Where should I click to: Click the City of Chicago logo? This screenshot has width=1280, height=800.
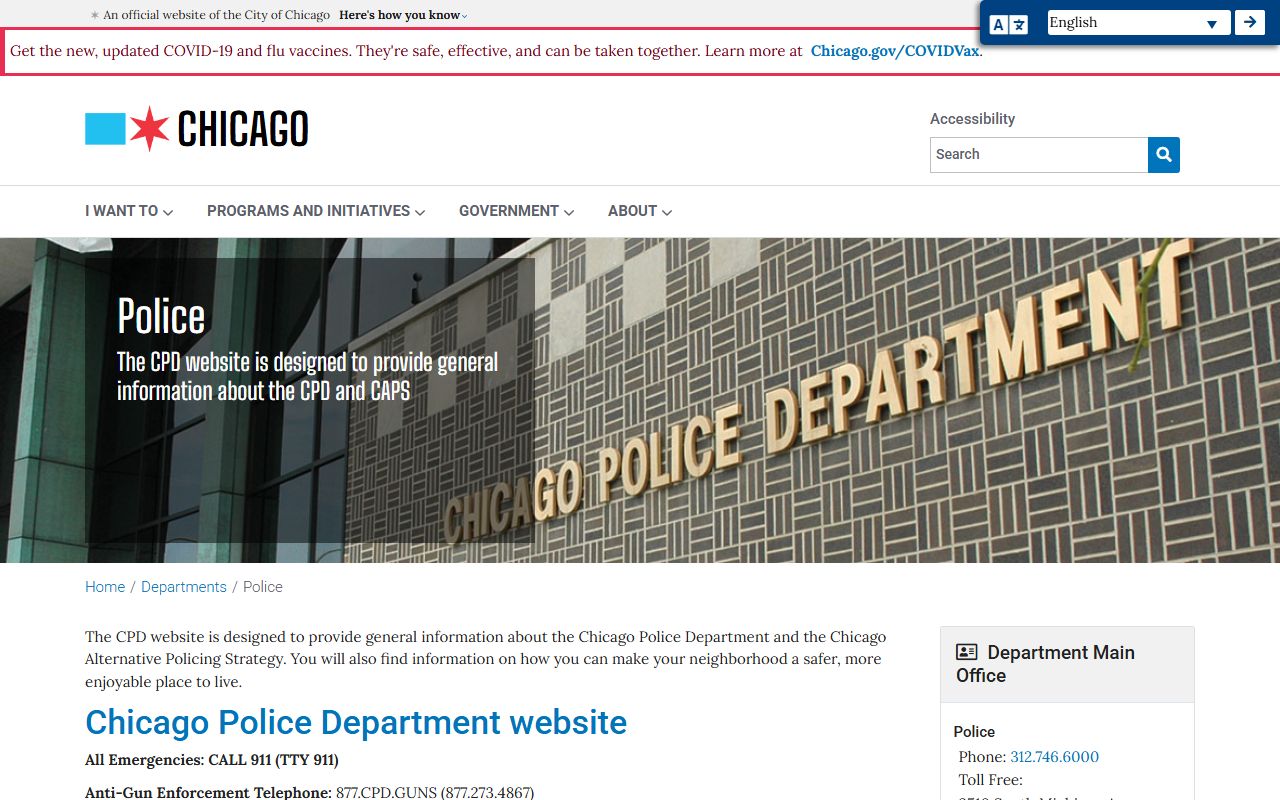coord(197,129)
